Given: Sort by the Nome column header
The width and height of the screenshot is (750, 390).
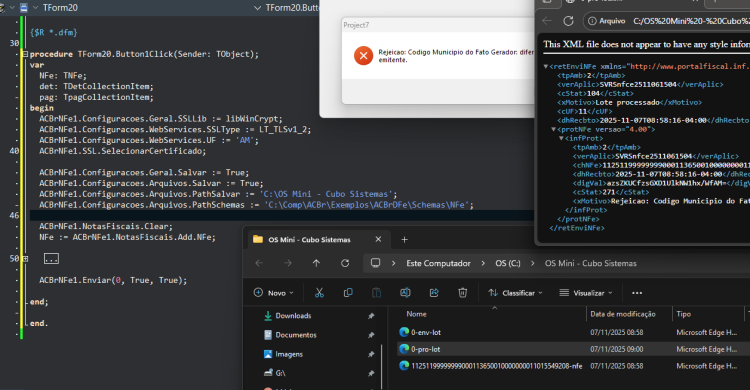Looking at the screenshot, I should tap(417, 314).
